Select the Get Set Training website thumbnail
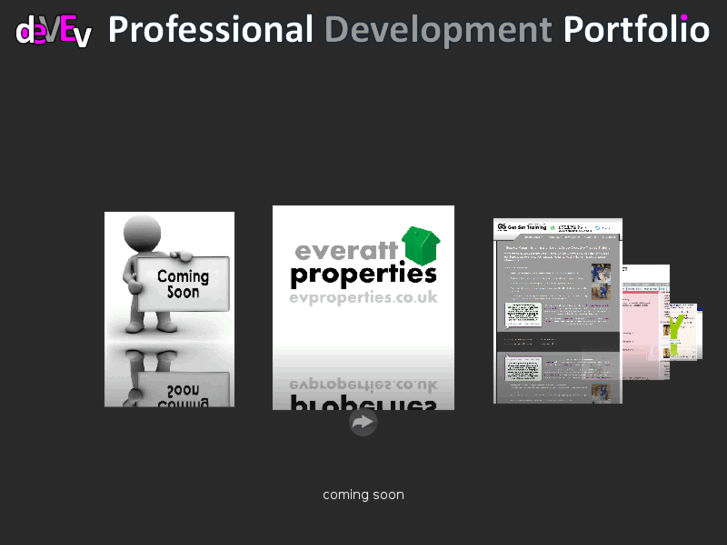 (x=558, y=311)
